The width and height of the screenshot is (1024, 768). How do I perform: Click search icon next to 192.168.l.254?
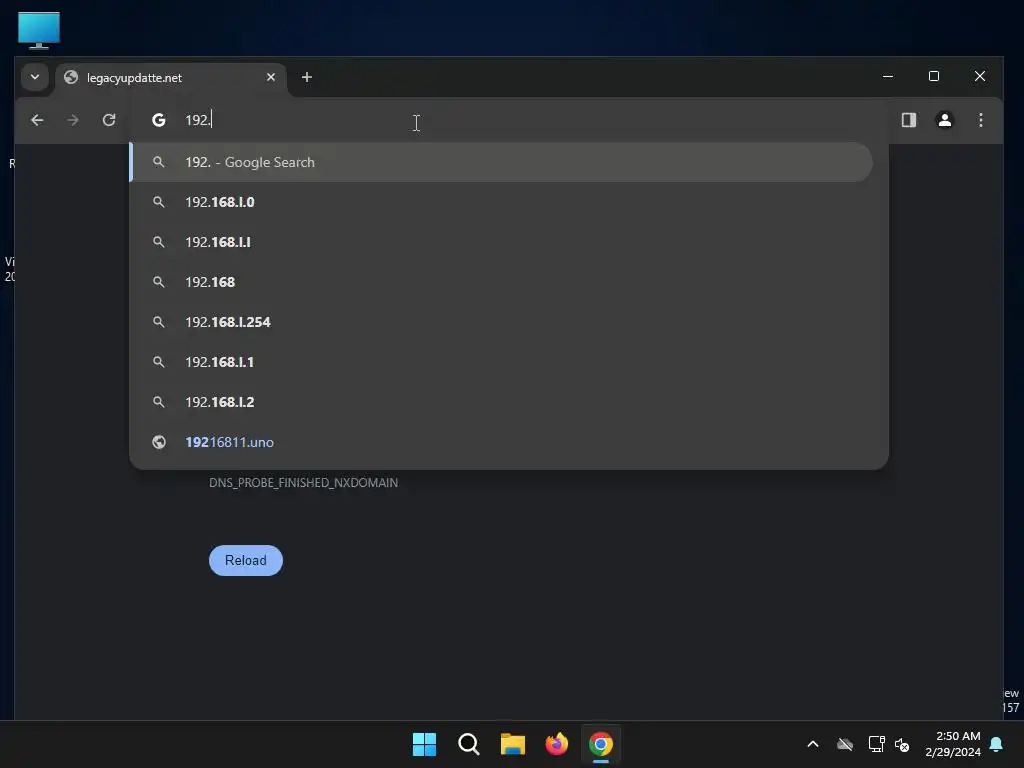tap(159, 322)
